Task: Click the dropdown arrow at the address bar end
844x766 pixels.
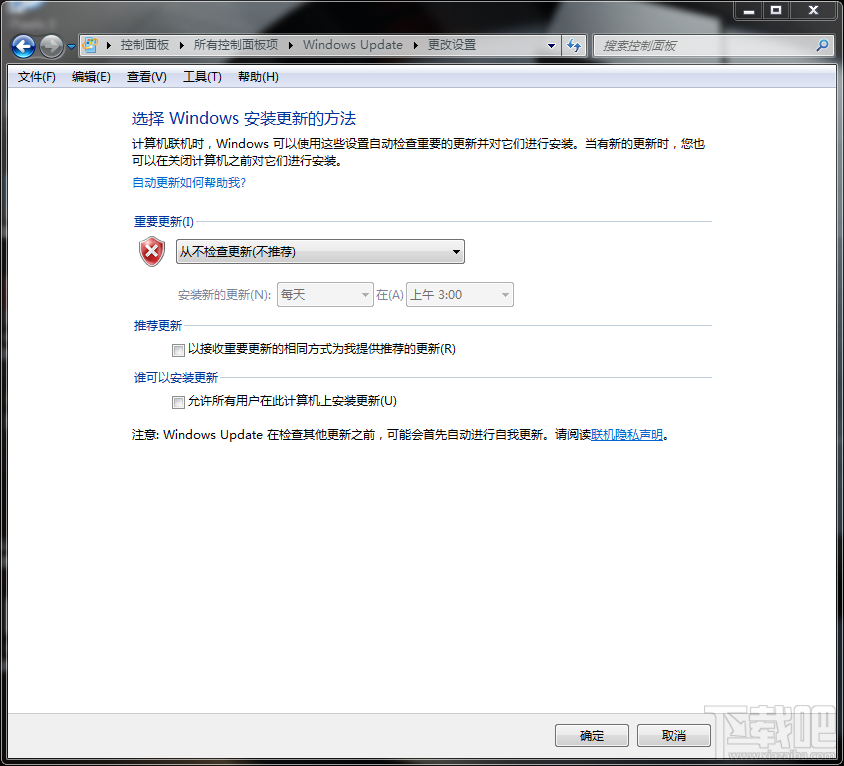Action: [x=551, y=45]
